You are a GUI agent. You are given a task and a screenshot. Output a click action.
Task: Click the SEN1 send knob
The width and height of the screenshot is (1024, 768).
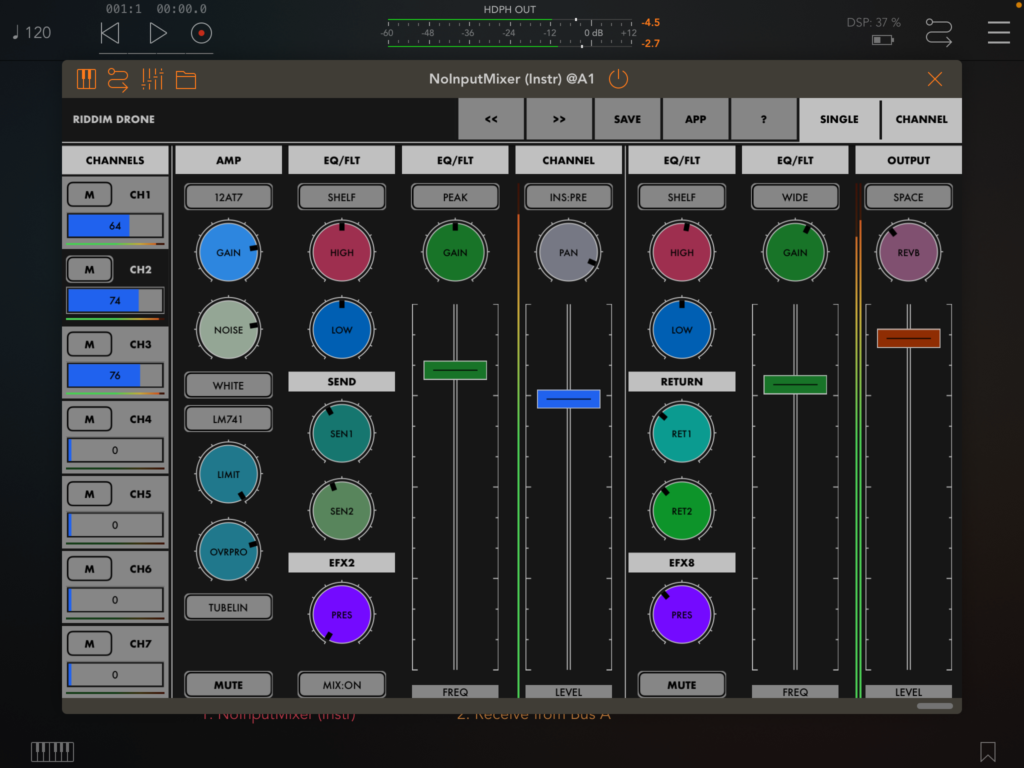click(342, 434)
